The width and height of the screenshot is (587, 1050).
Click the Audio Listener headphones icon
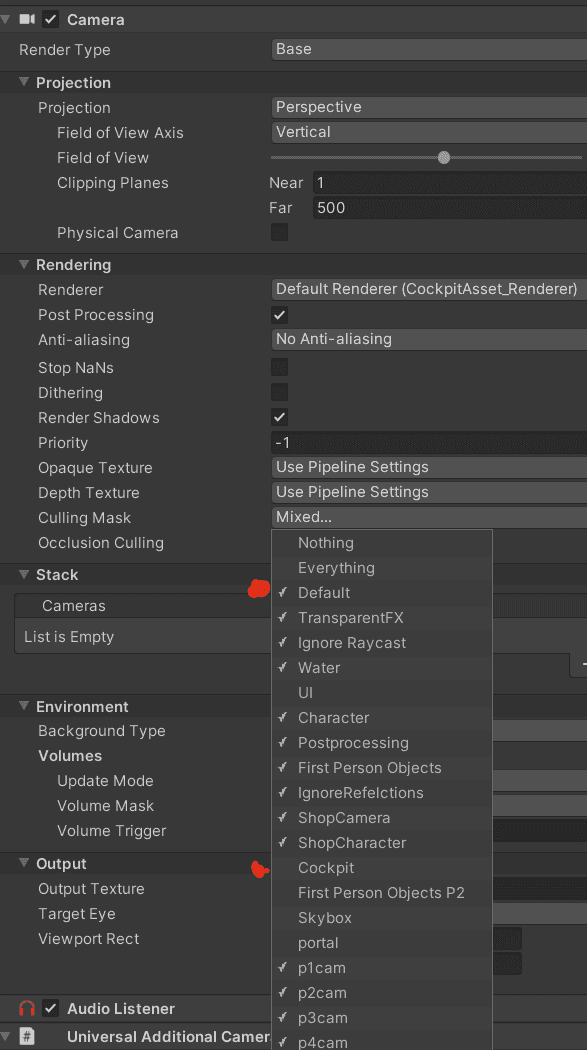click(x=27, y=1008)
